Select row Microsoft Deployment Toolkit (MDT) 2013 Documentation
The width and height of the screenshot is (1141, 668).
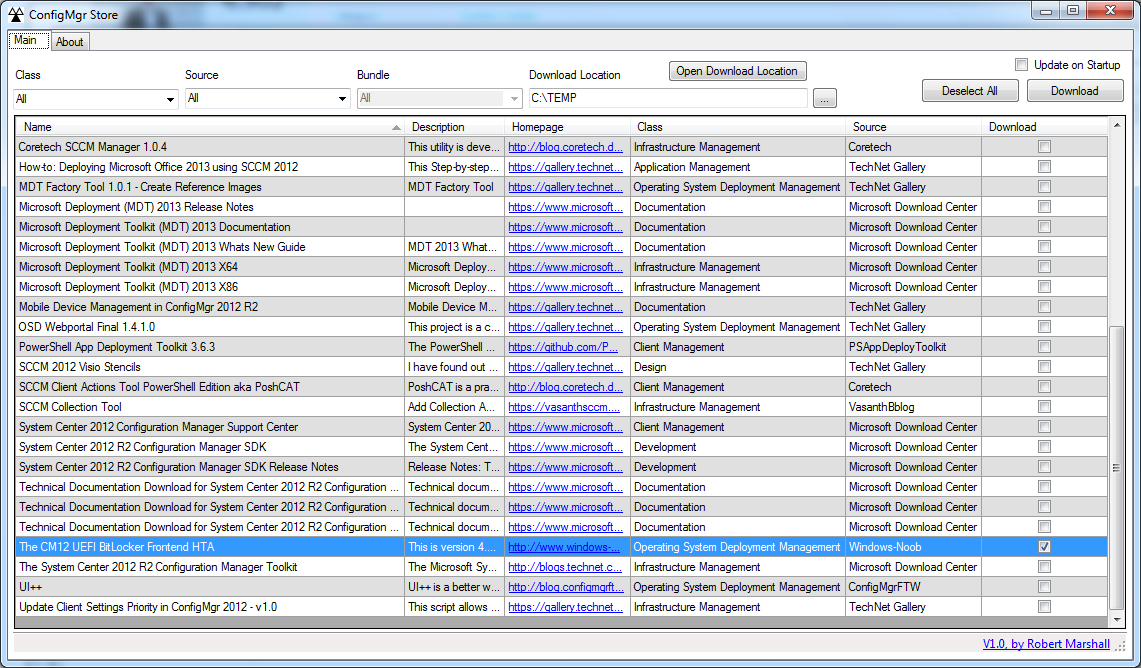[561, 227]
